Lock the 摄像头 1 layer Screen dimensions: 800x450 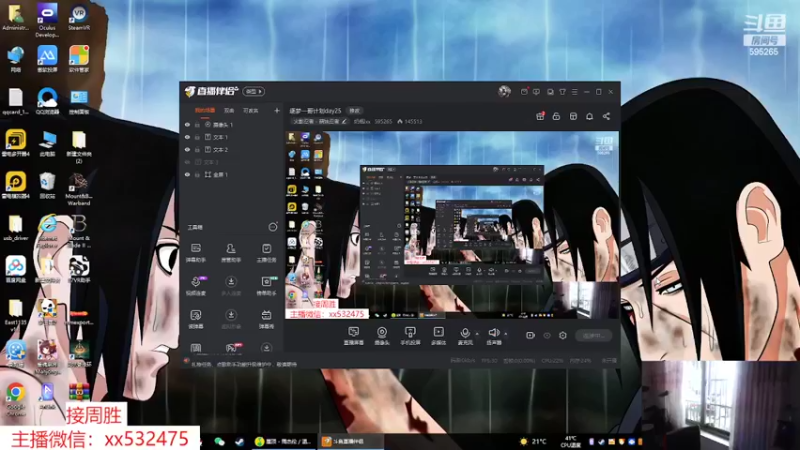pos(197,124)
